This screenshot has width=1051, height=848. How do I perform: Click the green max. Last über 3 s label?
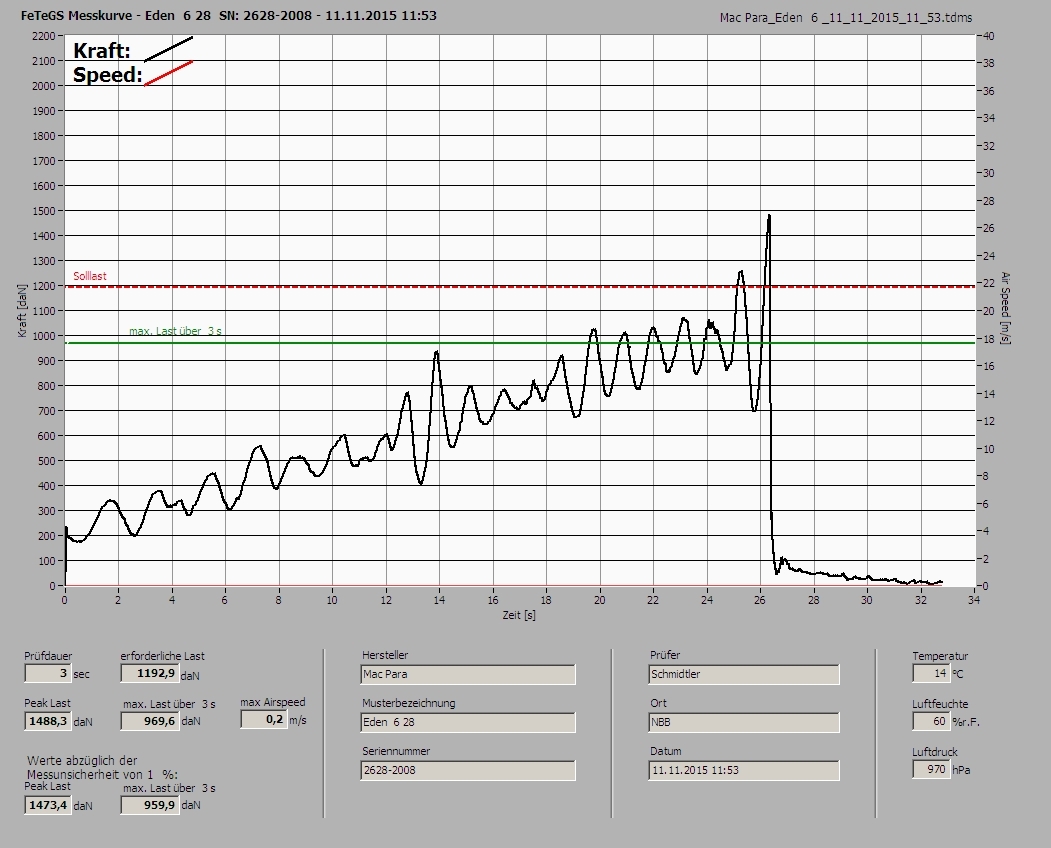[x=175, y=331]
